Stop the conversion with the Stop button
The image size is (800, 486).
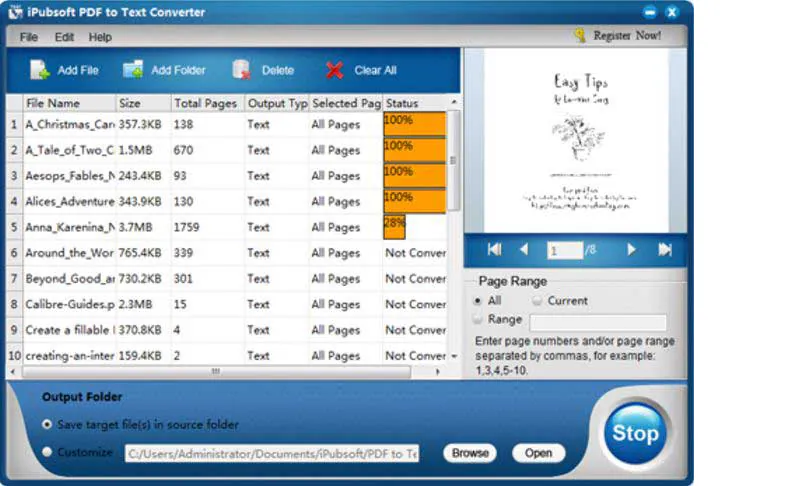tap(635, 433)
